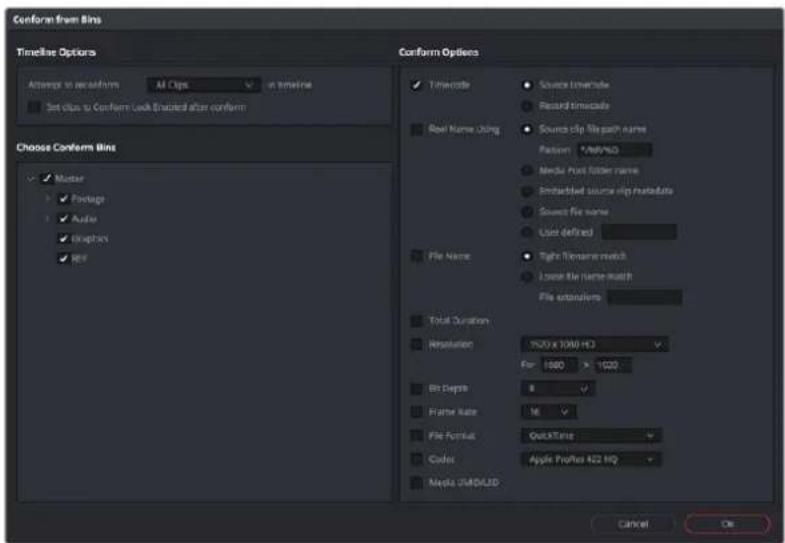Click the File extensions input field
The image size is (785, 543).
point(645,297)
